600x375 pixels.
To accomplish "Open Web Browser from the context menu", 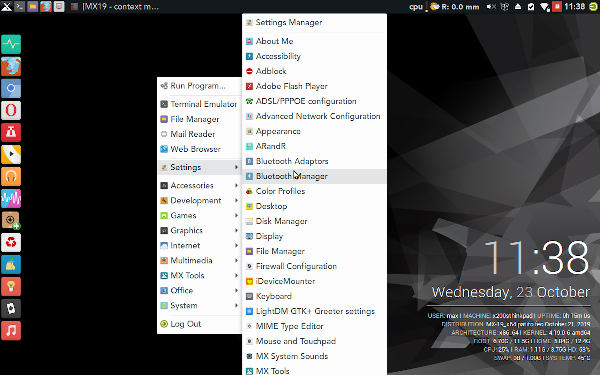I will tap(199, 149).
